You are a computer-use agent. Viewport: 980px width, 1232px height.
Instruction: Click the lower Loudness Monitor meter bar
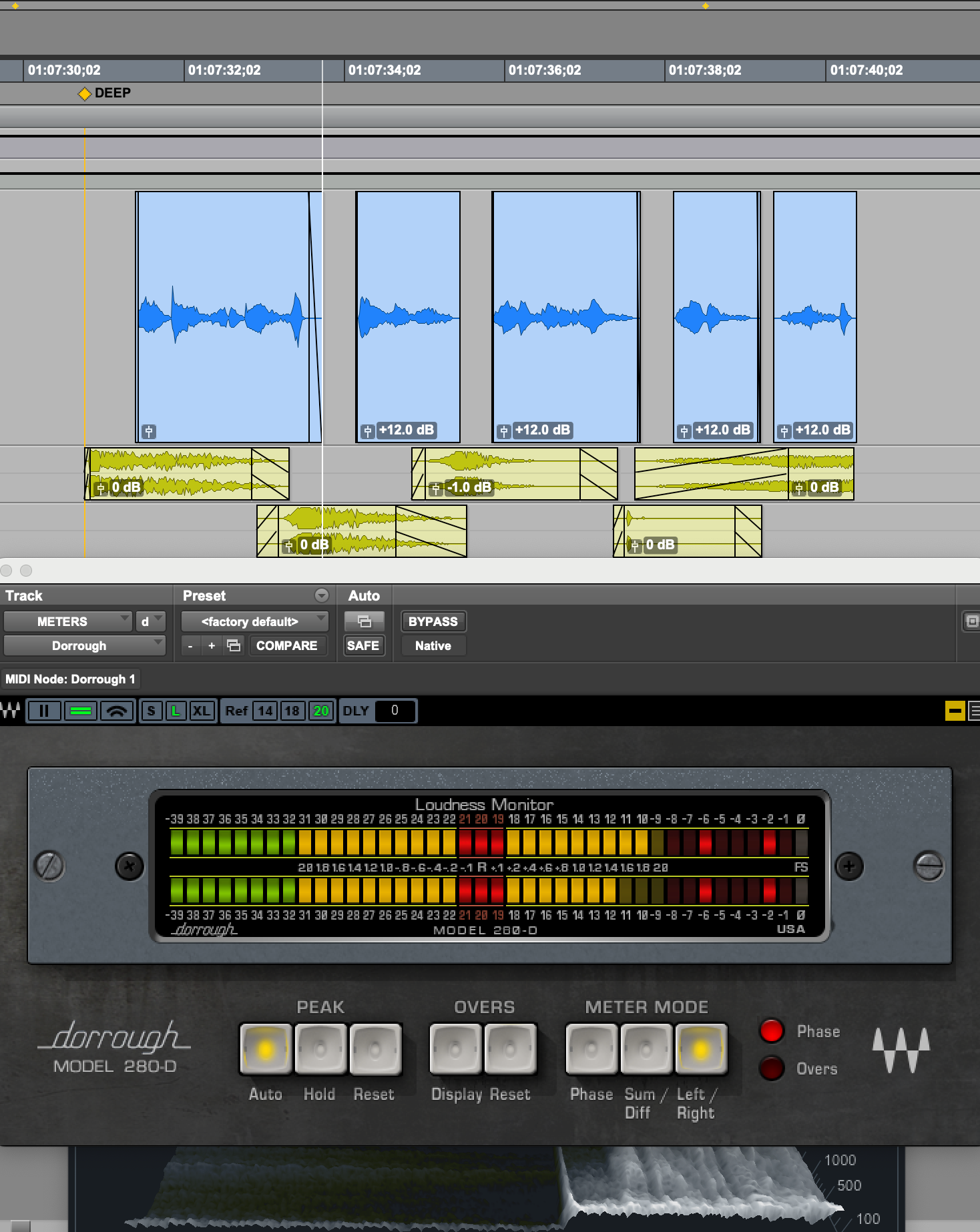489,890
